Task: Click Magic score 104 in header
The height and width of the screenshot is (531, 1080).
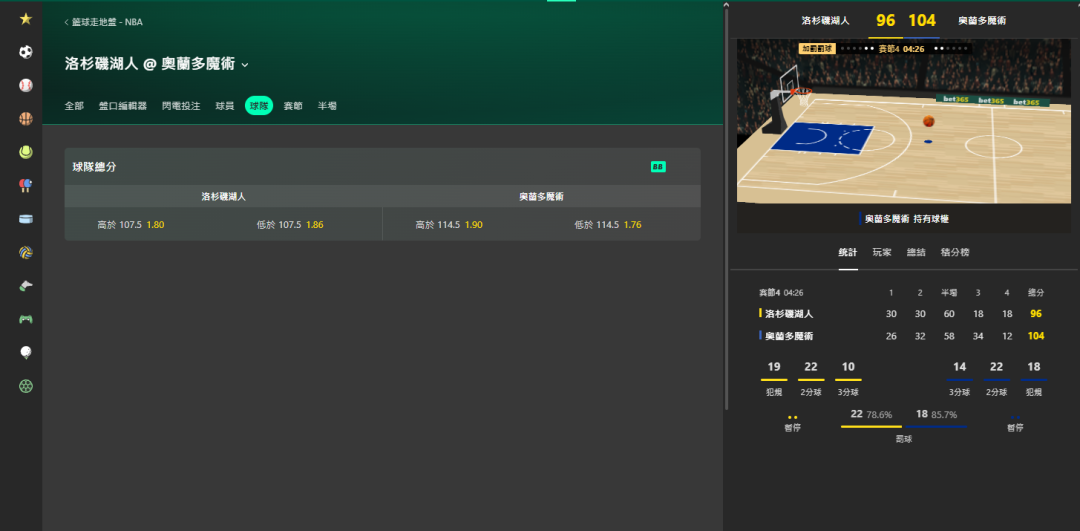Action: pos(922,21)
